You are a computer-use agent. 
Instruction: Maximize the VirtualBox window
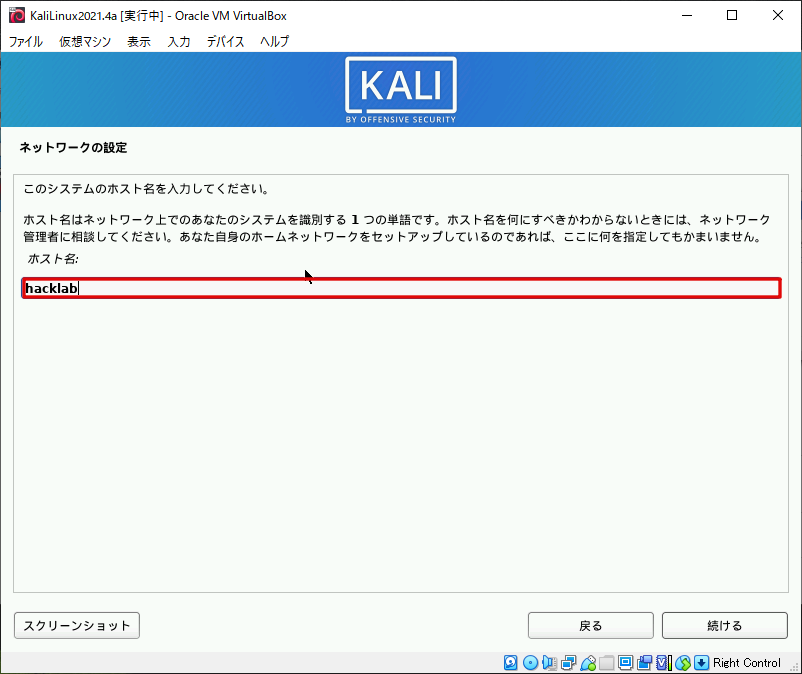point(732,15)
